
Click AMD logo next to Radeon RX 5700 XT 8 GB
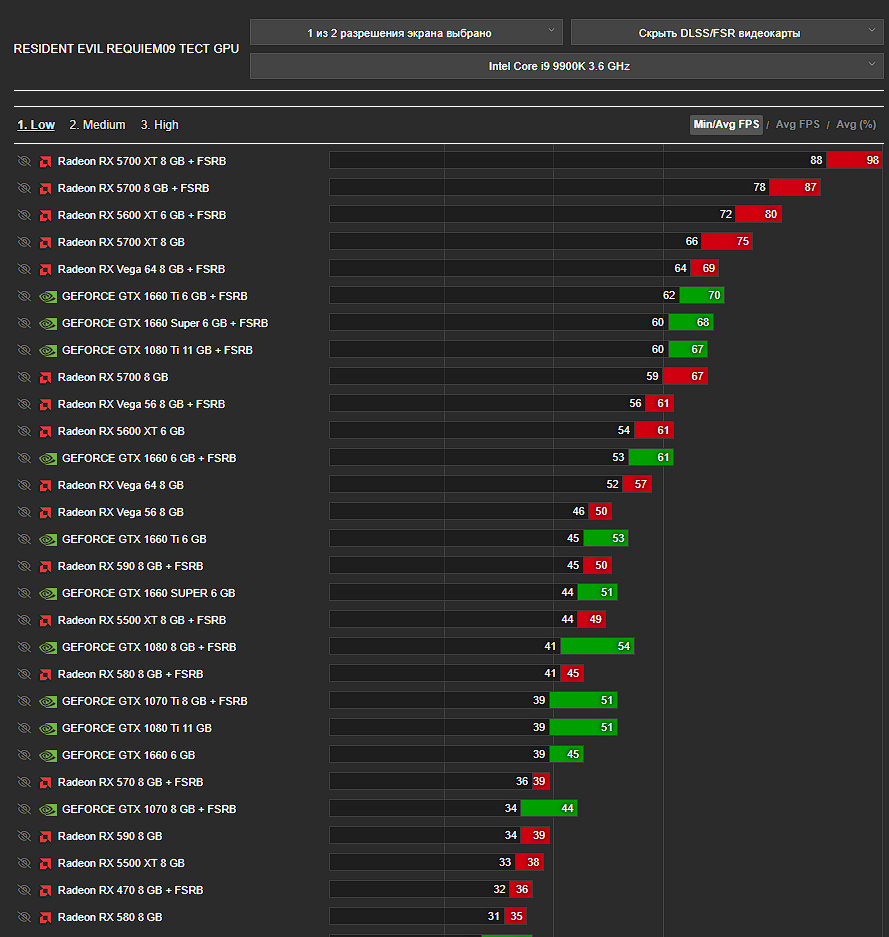point(45,243)
